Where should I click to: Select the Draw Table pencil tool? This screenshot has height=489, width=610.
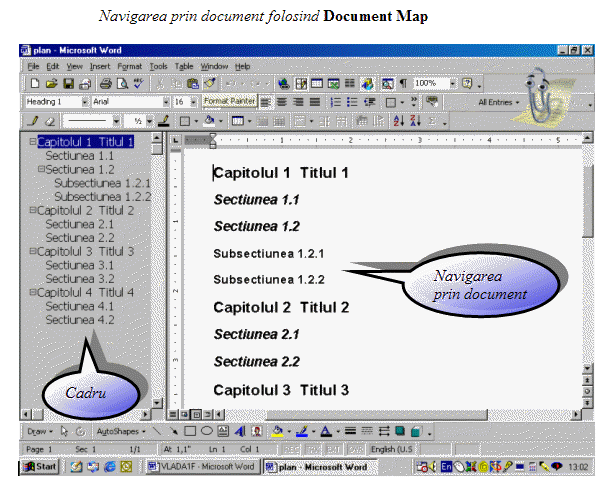pyautogui.click(x=33, y=121)
